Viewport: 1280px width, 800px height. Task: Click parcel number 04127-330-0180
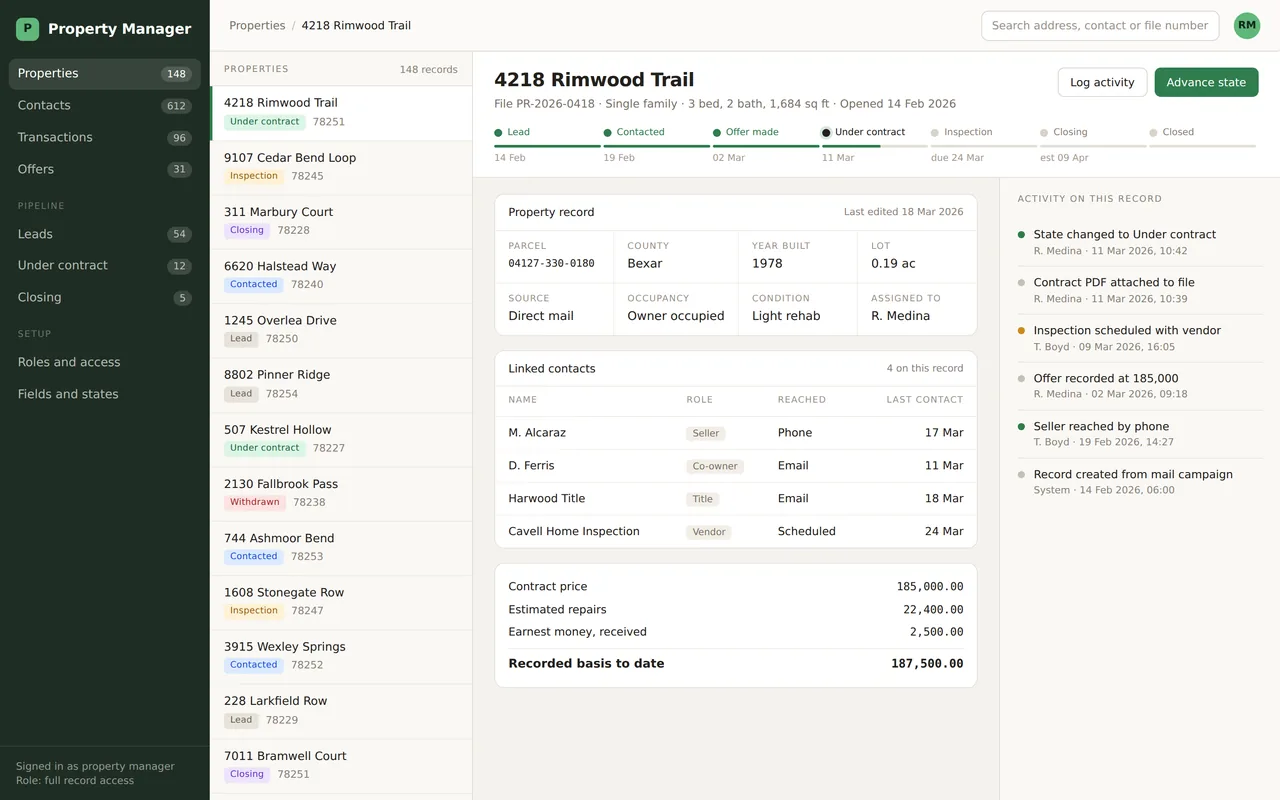(x=551, y=264)
